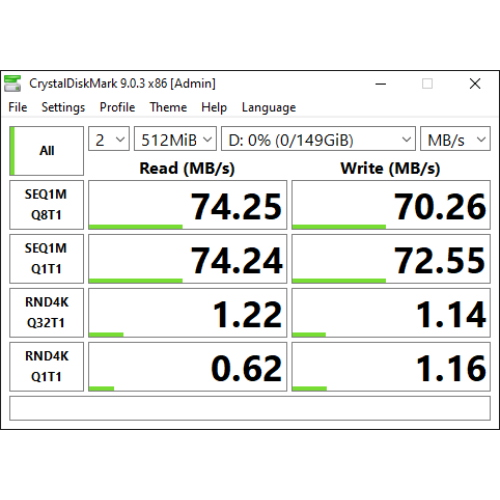
Task: Open the D: 0% (0/149GiB) drive dropdown
Action: tap(318, 139)
